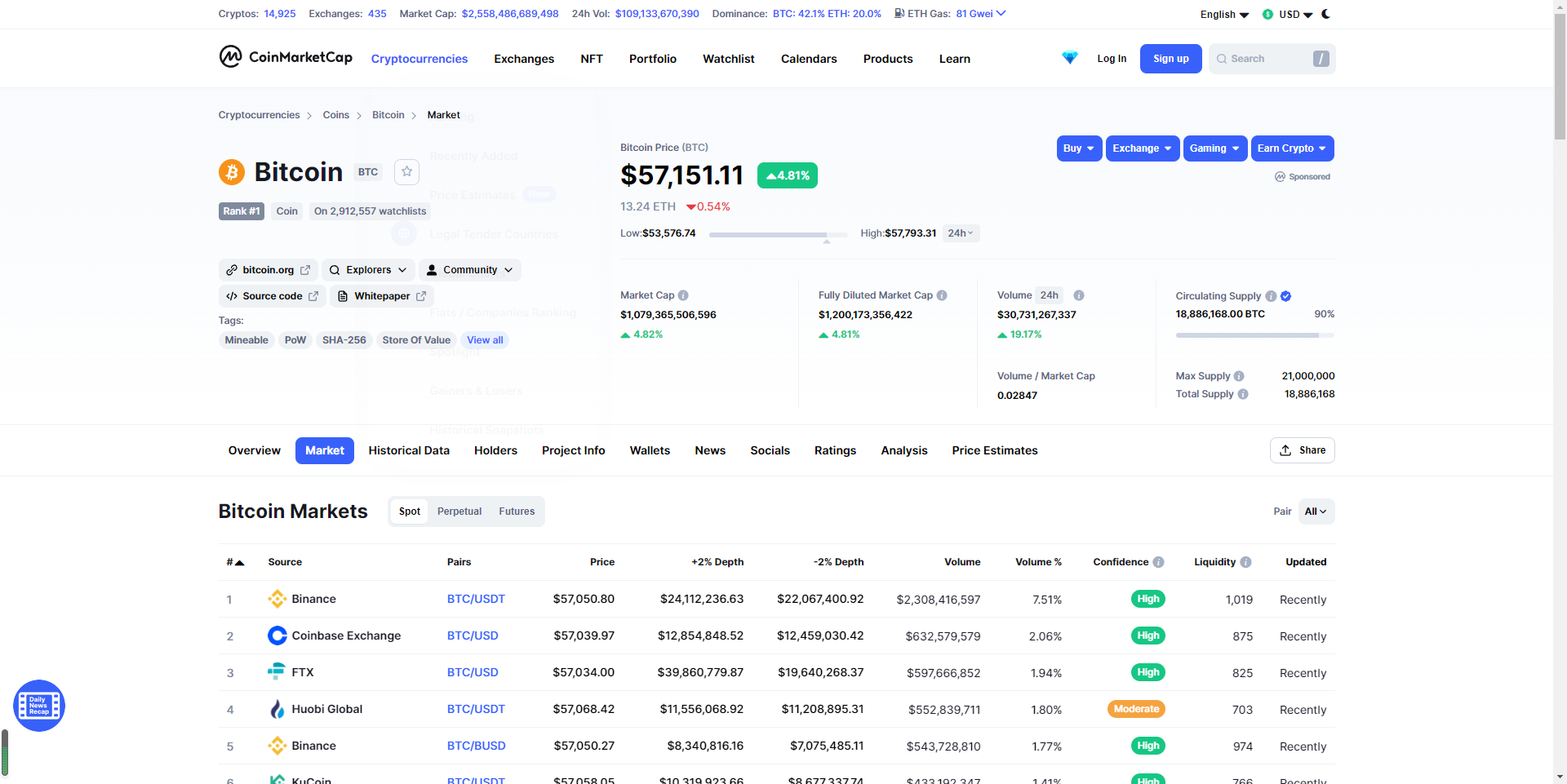Click the Max Supply info icon

(1239, 376)
